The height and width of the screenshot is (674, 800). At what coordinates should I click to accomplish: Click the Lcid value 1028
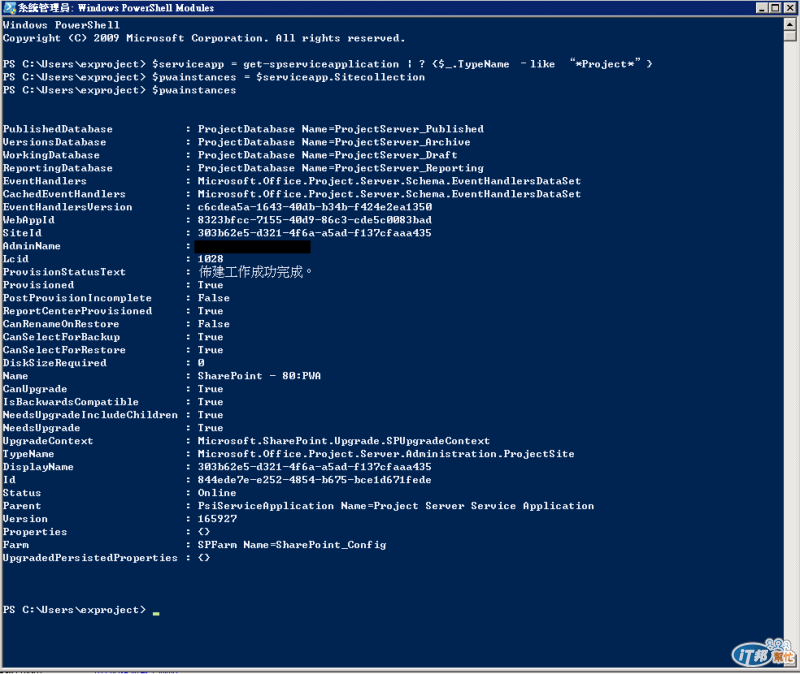211,259
